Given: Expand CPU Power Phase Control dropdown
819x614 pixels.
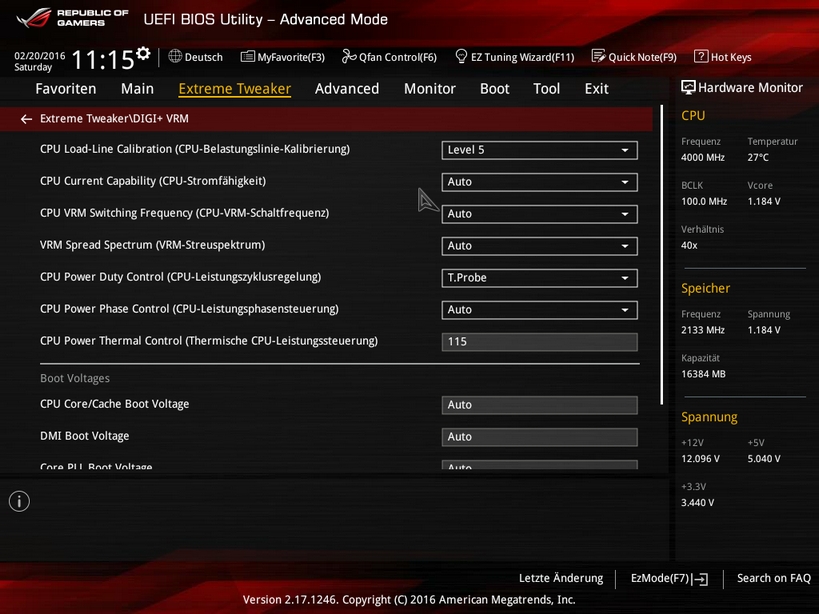Looking at the screenshot, I should pos(540,310).
